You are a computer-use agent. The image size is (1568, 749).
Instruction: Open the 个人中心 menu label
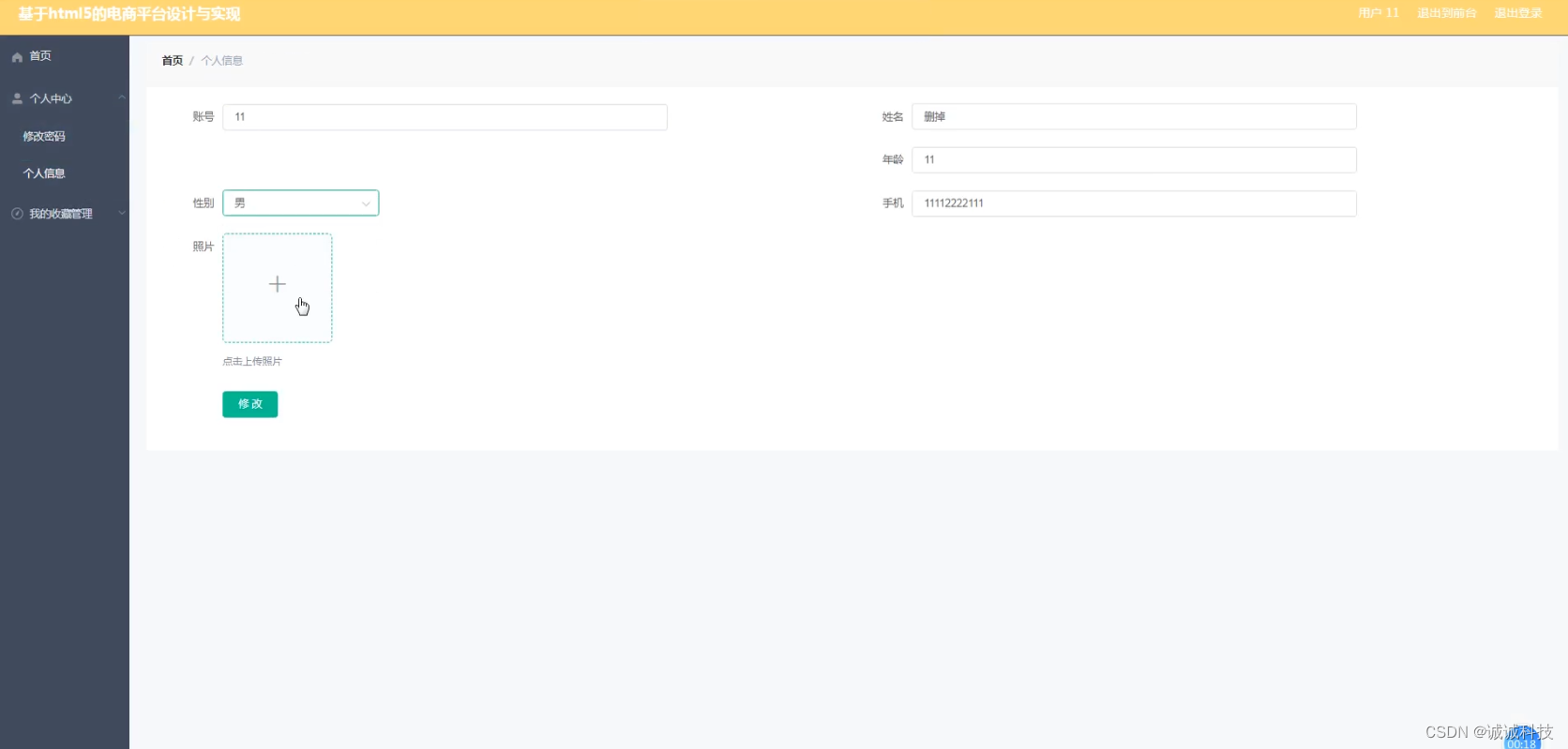51,98
